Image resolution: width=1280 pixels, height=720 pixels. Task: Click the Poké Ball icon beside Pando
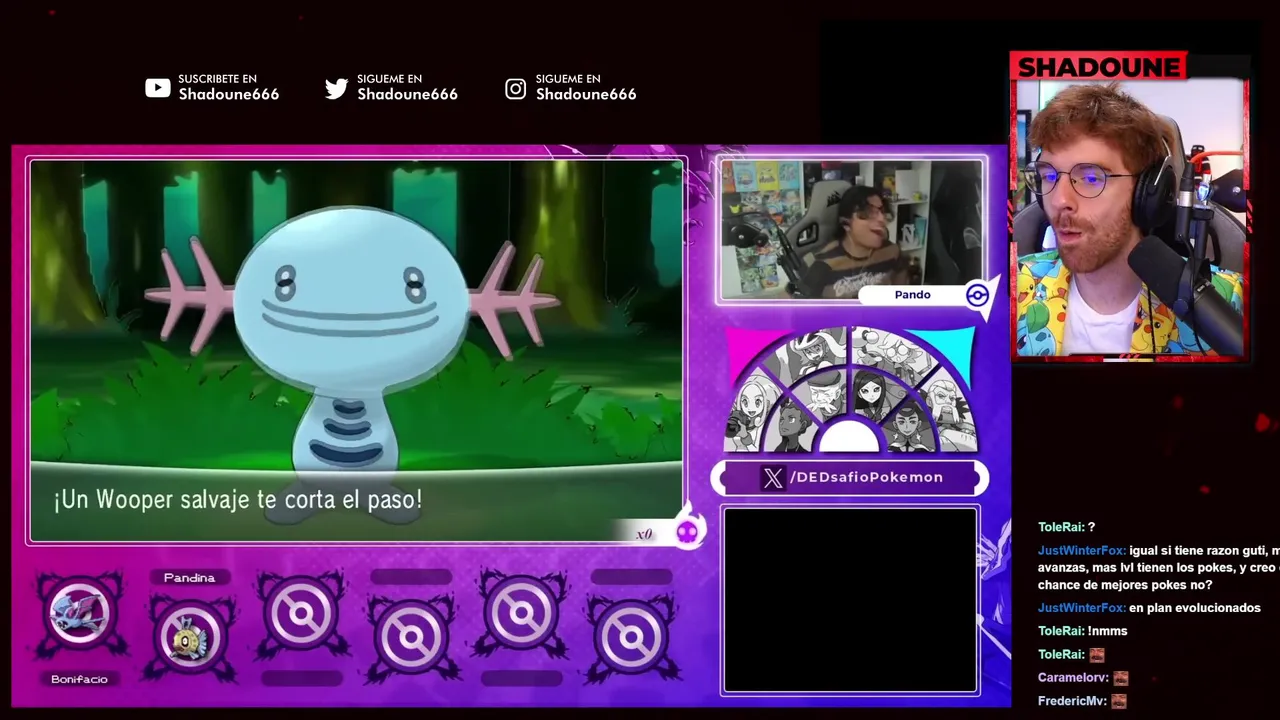point(977,295)
